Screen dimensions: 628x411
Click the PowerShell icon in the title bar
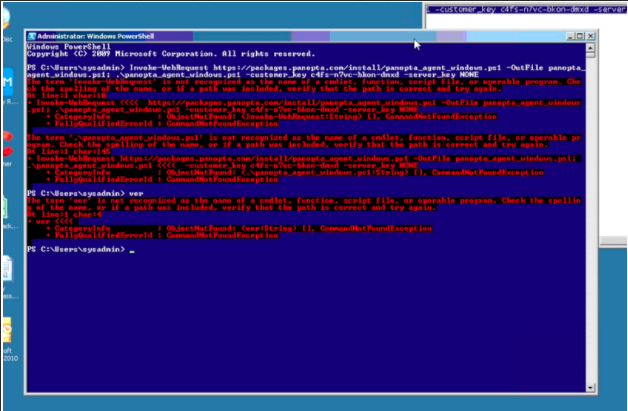point(32,36)
